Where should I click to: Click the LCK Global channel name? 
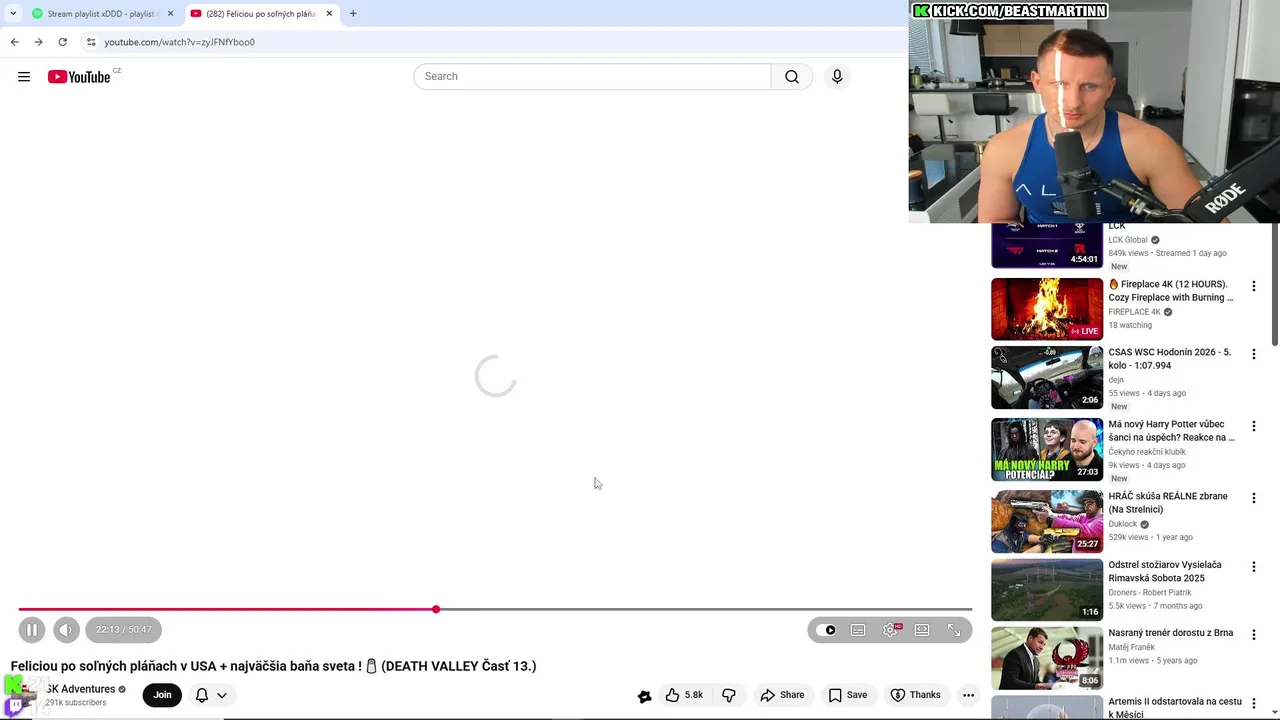coord(1128,240)
